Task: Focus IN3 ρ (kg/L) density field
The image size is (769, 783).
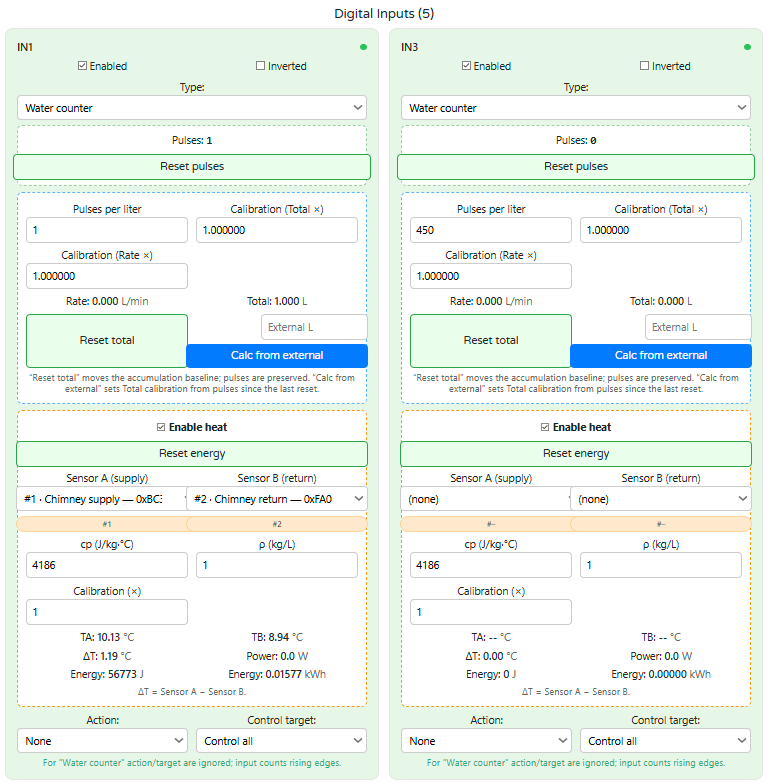Action: tap(661, 565)
